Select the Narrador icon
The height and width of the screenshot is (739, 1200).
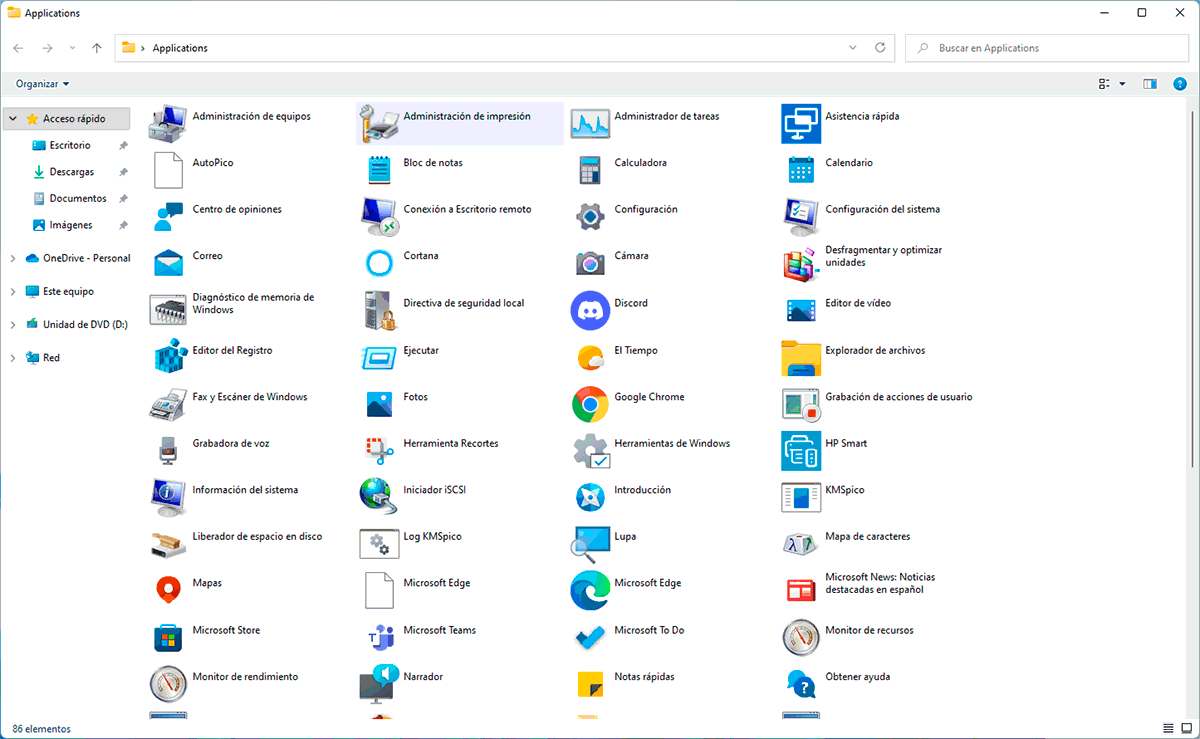[x=379, y=684]
